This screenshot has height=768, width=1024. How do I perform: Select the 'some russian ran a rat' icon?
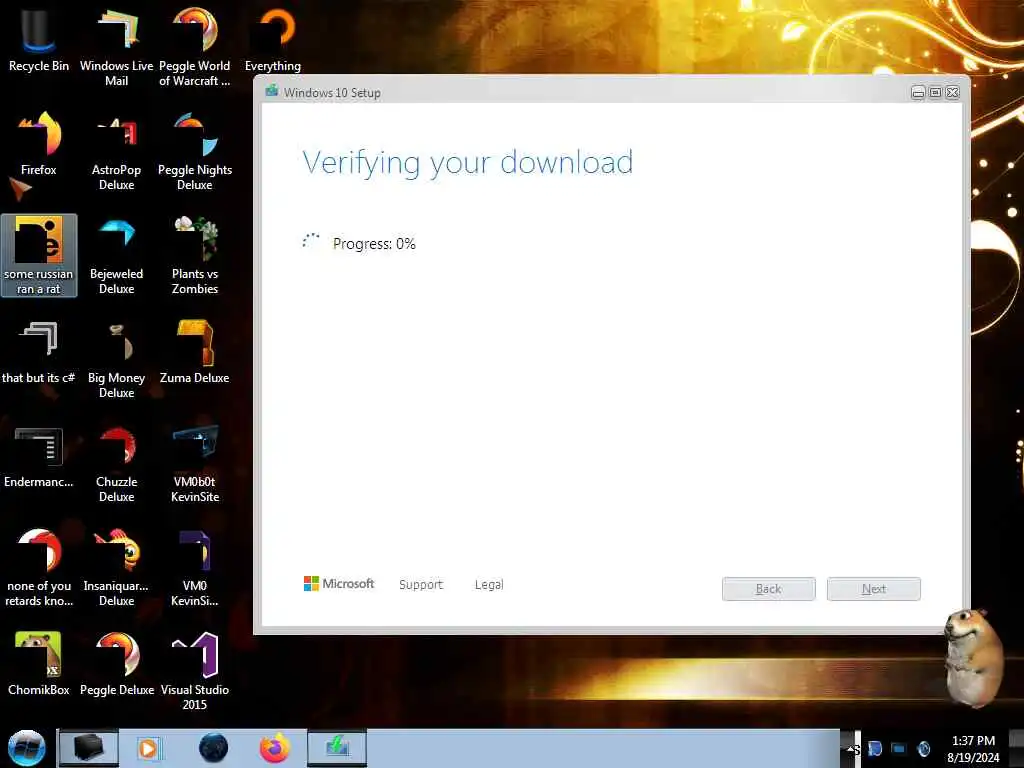coord(39,255)
